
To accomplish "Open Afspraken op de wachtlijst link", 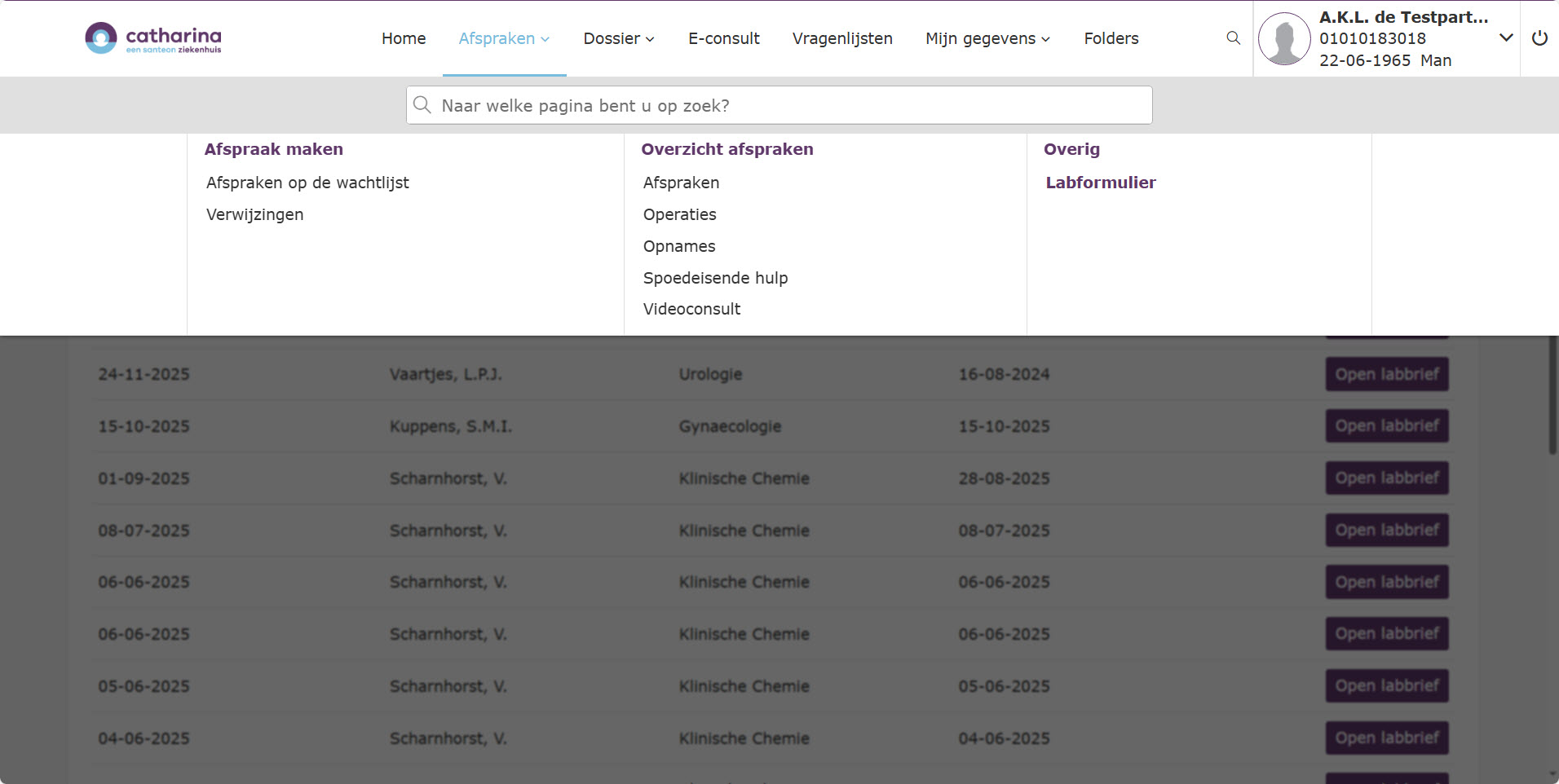I will click(307, 183).
